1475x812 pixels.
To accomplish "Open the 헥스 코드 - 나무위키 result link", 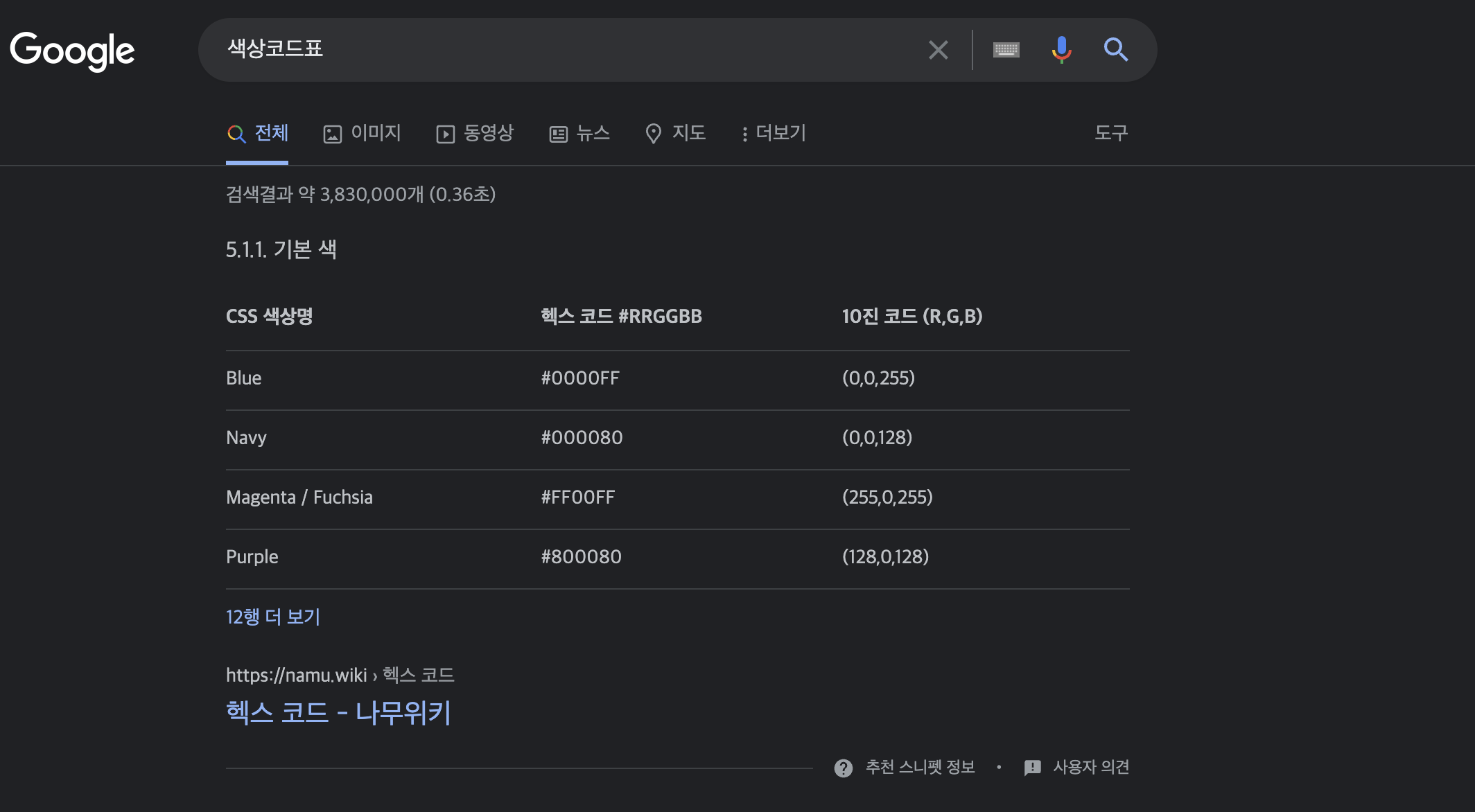I will (x=338, y=713).
